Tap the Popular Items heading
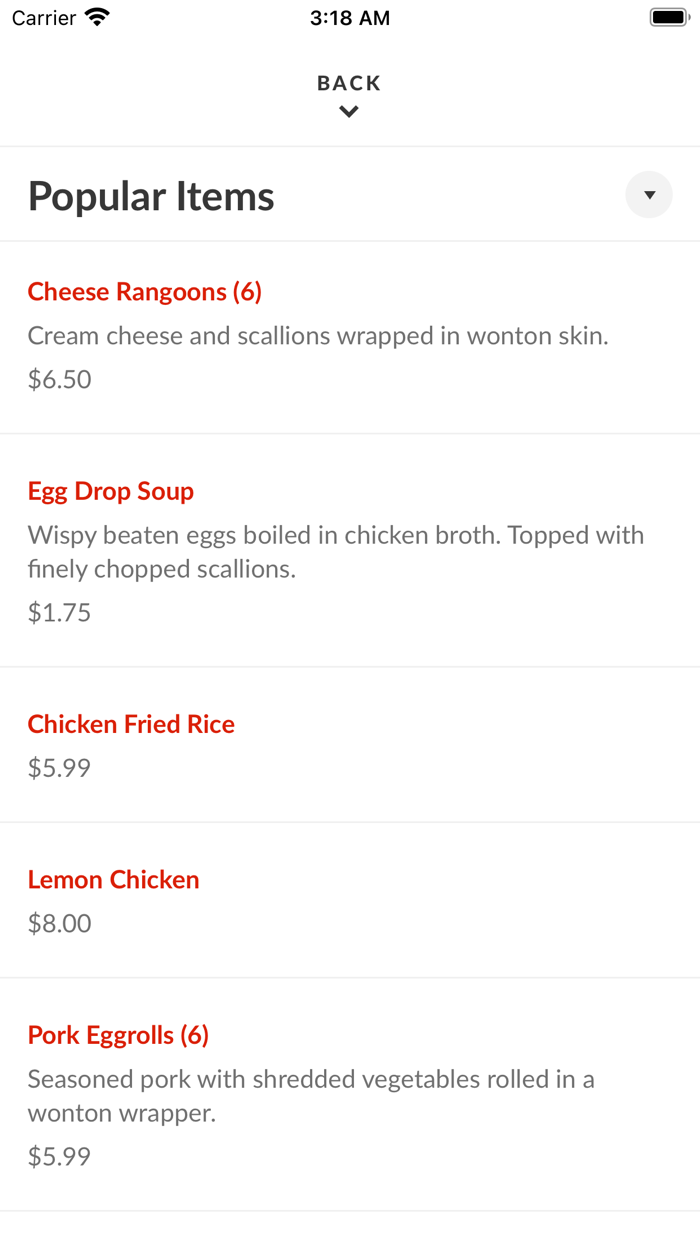The height and width of the screenshot is (1244, 700). (151, 196)
